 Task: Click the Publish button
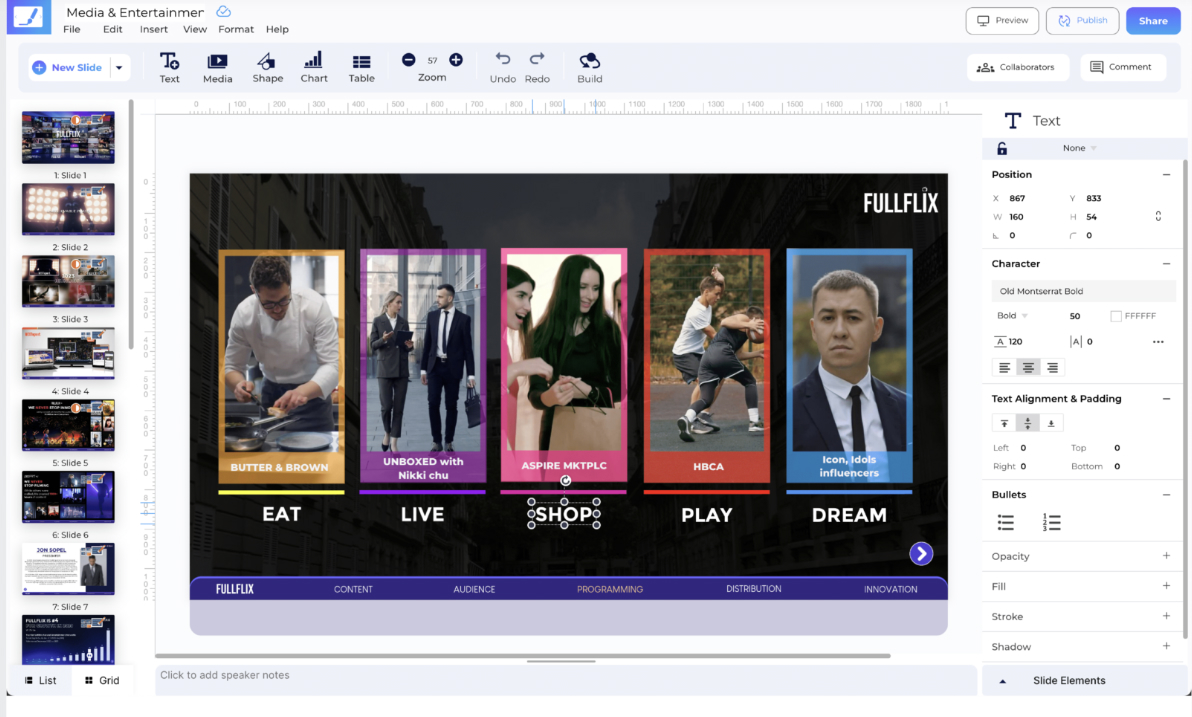(1083, 21)
